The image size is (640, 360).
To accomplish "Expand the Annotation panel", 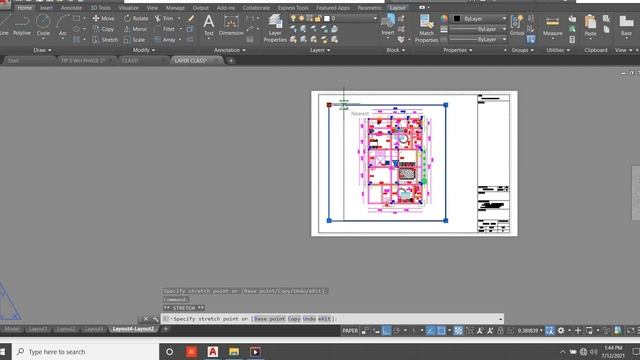I will pyautogui.click(x=230, y=50).
